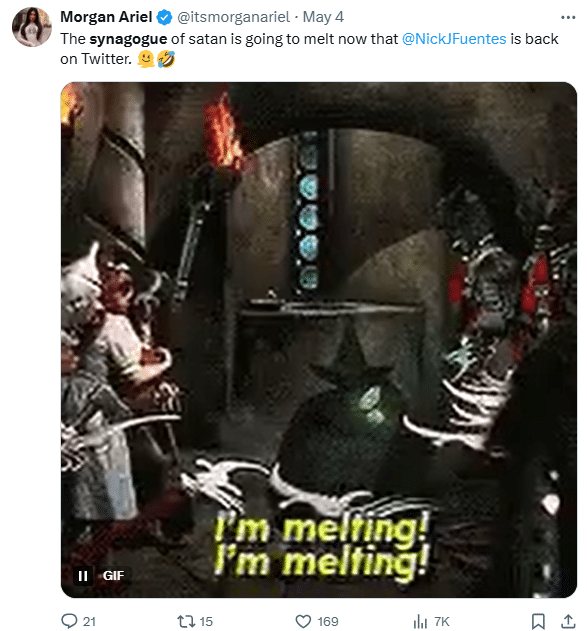Open the three-dot more options menu
This screenshot has width=587, height=631.
tap(568, 17)
